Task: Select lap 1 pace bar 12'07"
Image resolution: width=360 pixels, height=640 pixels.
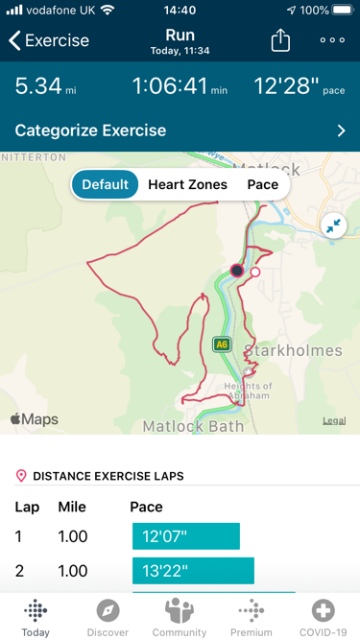Action: tap(186, 536)
